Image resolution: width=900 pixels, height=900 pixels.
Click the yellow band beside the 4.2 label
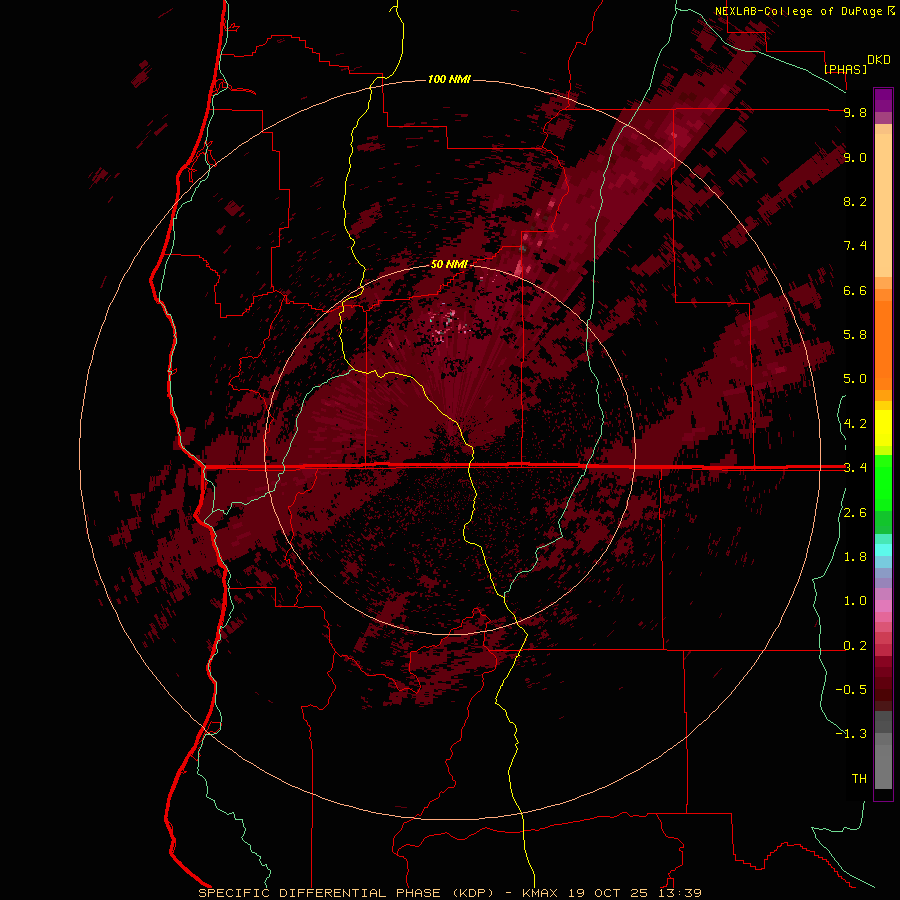pyautogui.click(x=883, y=428)
